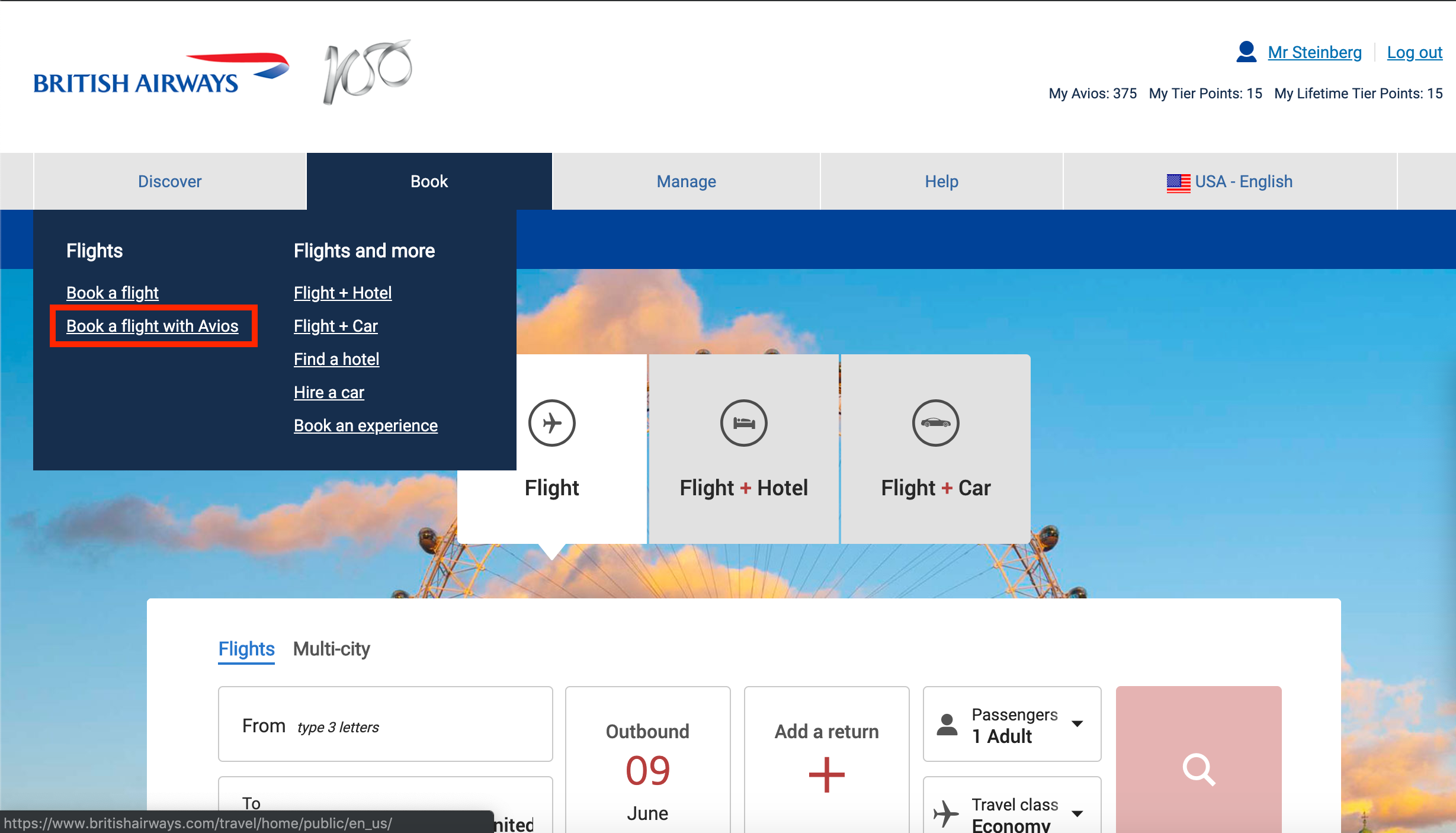
Task: Click Book a flight with Avios
Action: click(153, 326)
